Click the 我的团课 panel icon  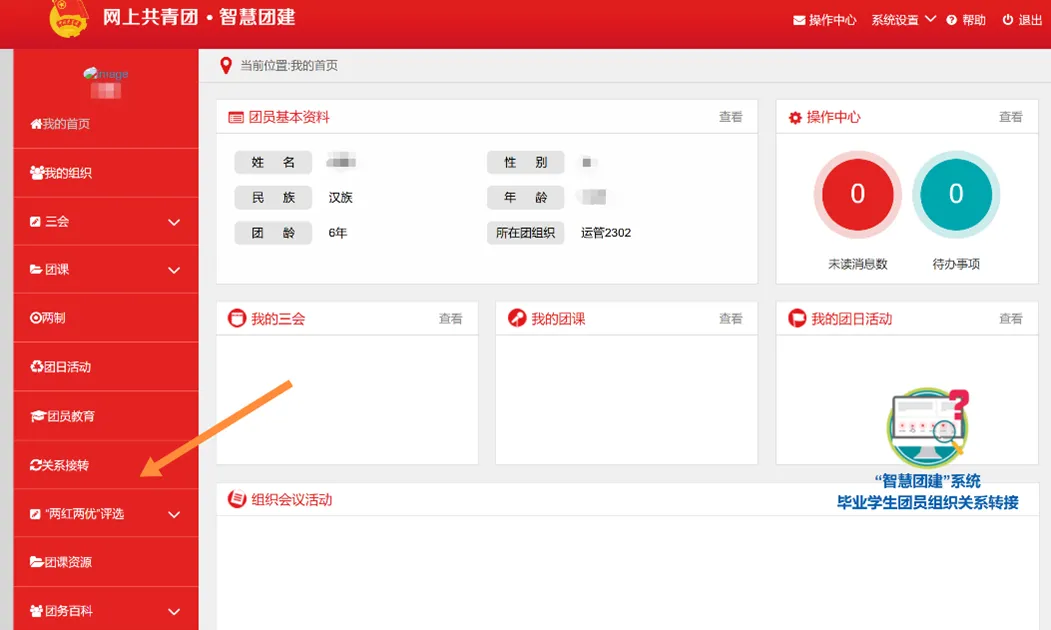click(517, 319)
